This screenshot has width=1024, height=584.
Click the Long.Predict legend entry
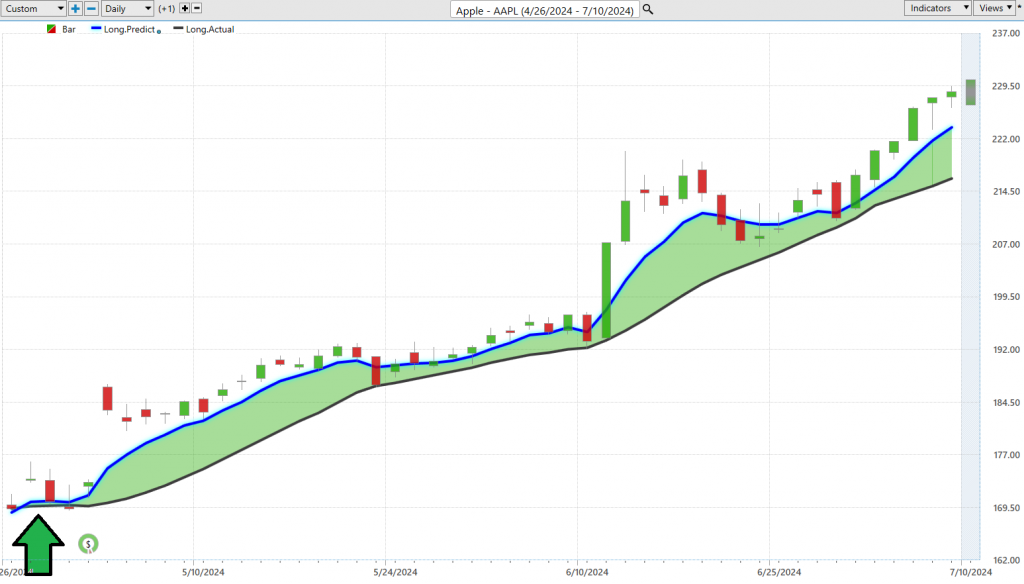point(123,29)
